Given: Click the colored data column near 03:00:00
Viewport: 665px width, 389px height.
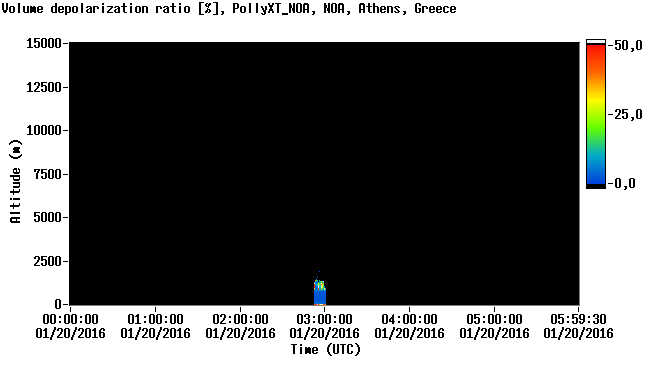Looking at the screenshot, I should 320,292.
